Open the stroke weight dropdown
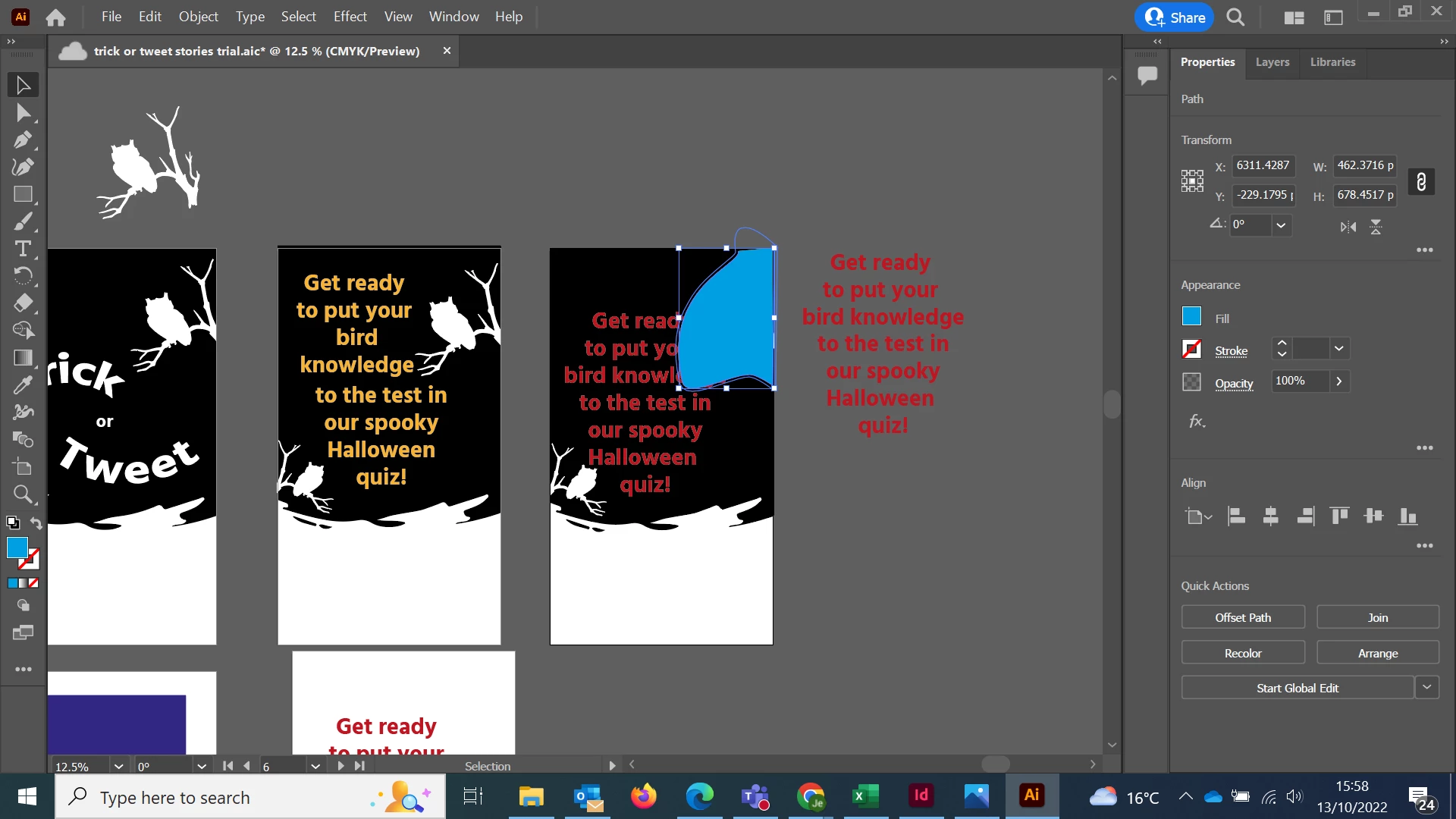 coord(1339,349)
